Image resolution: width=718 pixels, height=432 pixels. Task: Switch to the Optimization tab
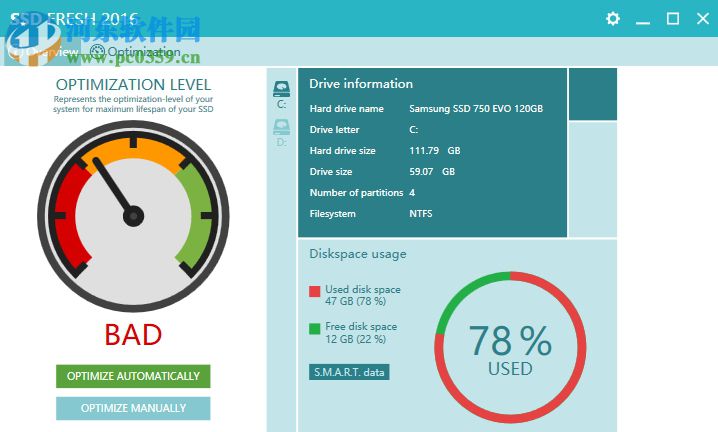pos(135,52)
